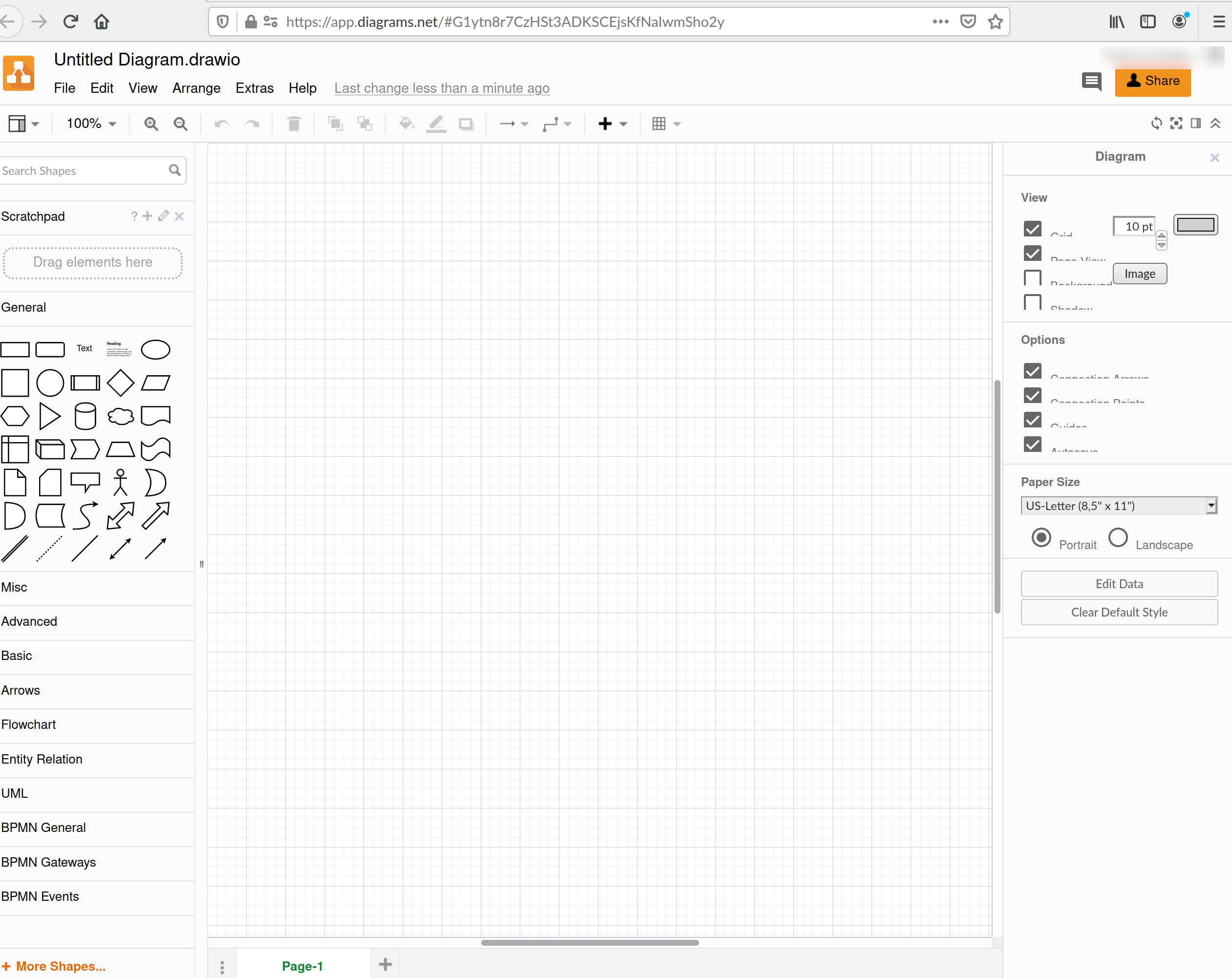Image resolution: width=1232 pixels, height=978 pixels.
Task: Select the triangle shape in General
Action: (50, 416)
